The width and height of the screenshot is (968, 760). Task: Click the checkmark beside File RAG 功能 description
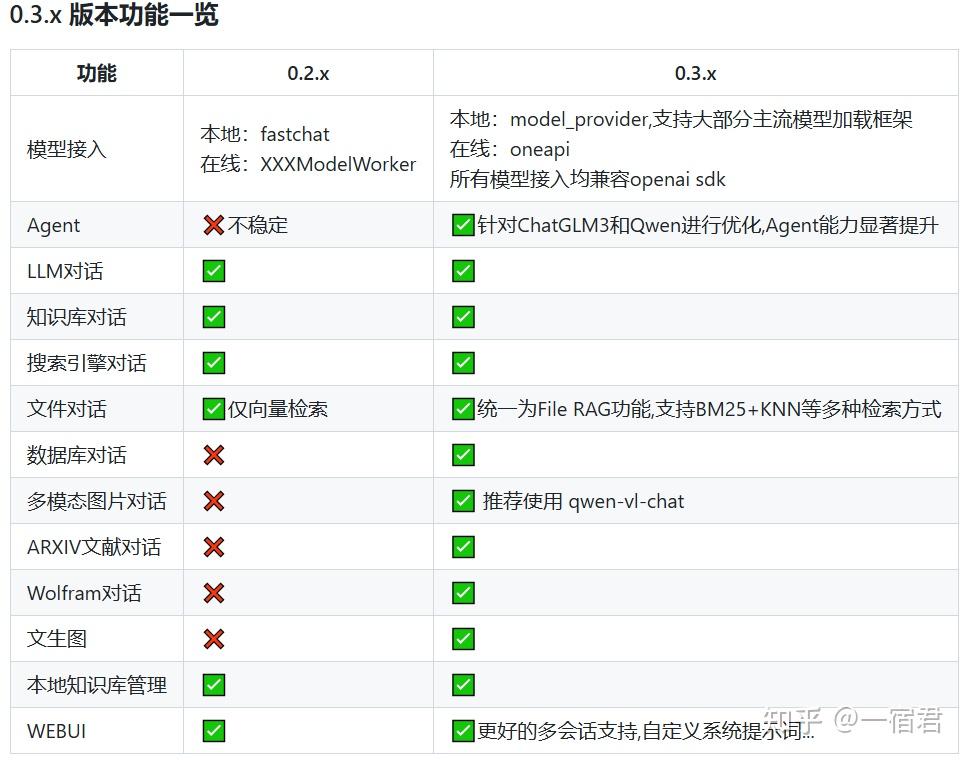pyautogui.click(x=462, y=408)
